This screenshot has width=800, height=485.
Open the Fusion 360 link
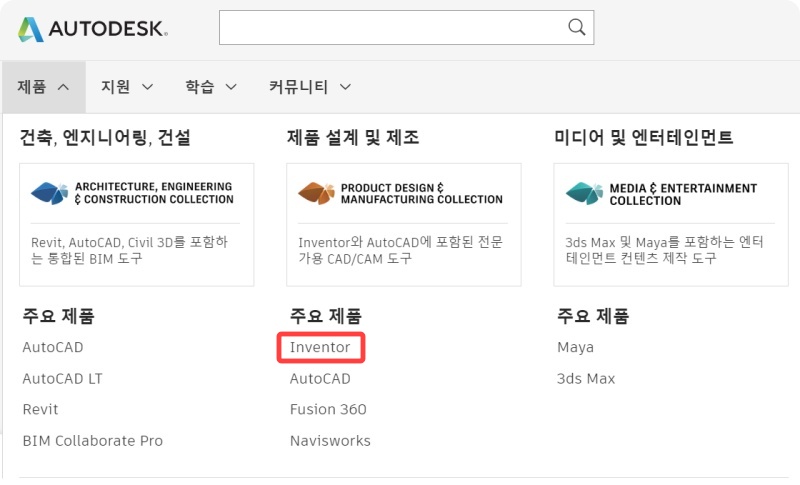[328, 410]
